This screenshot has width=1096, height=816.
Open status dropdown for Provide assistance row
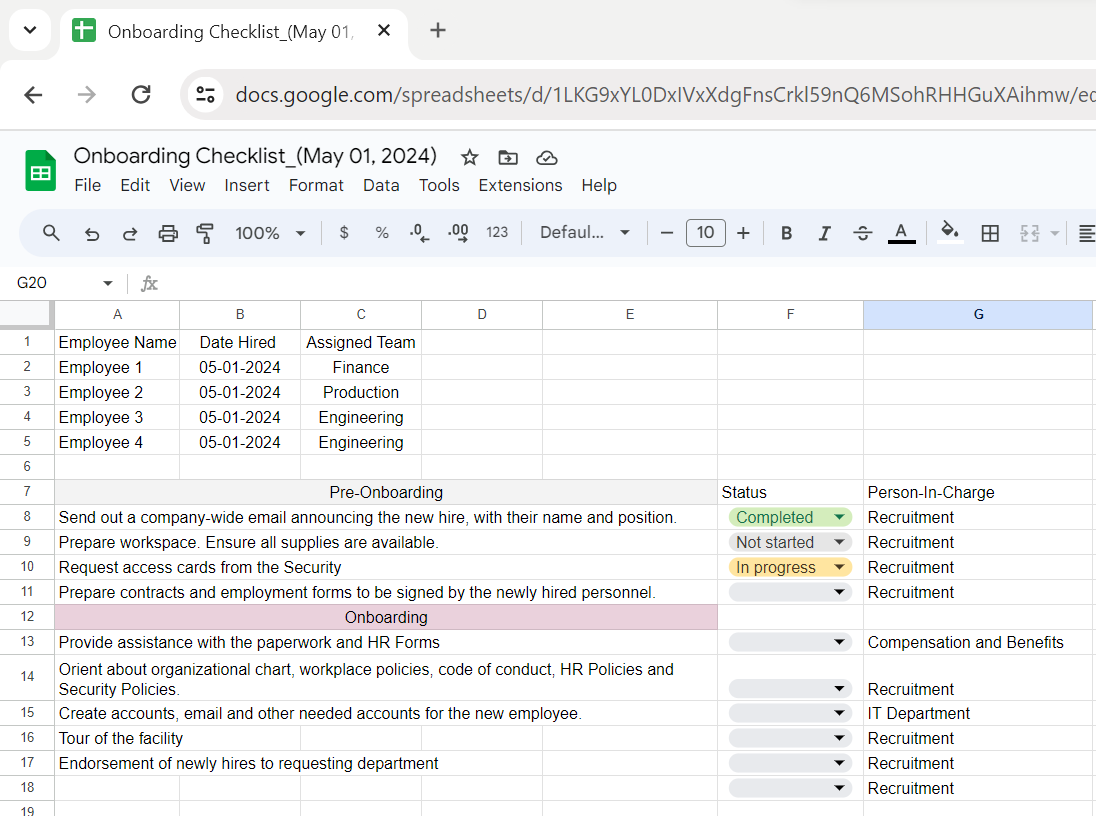click(790, 642)
